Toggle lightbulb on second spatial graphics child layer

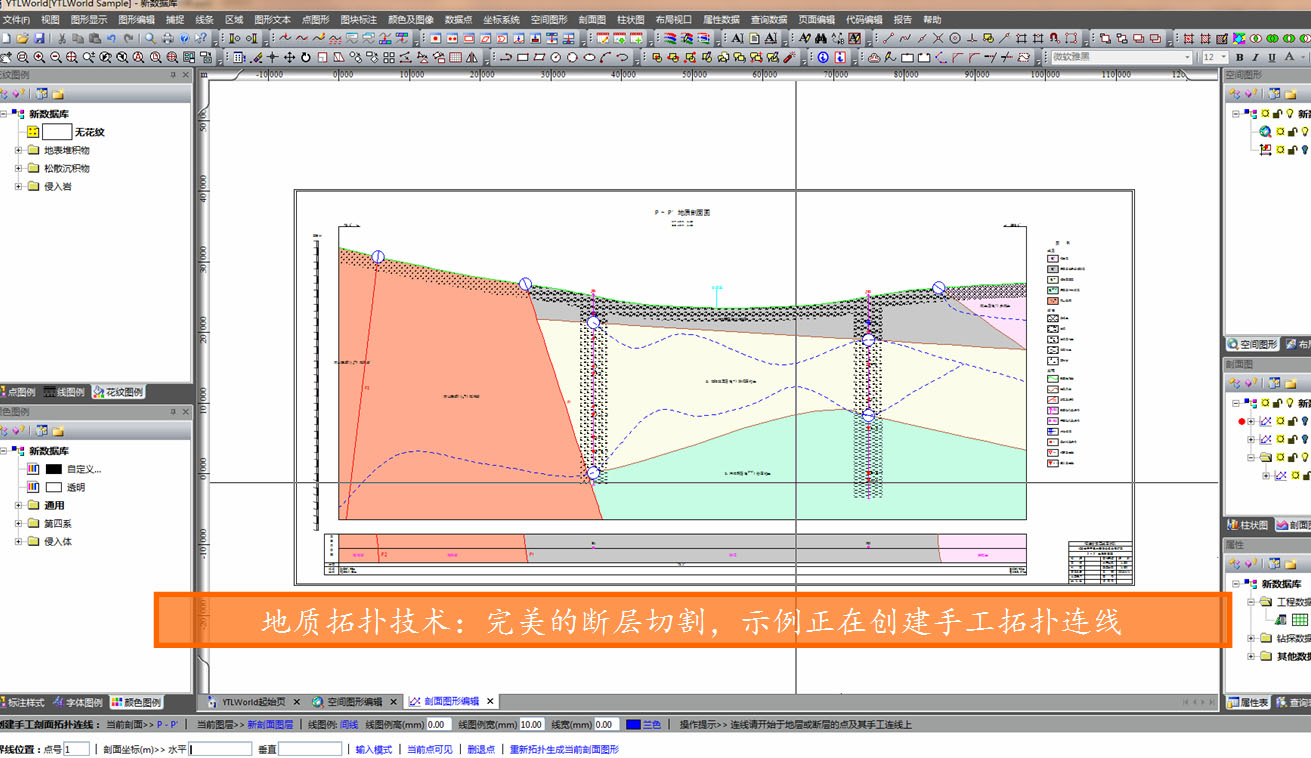point(1305,150)
